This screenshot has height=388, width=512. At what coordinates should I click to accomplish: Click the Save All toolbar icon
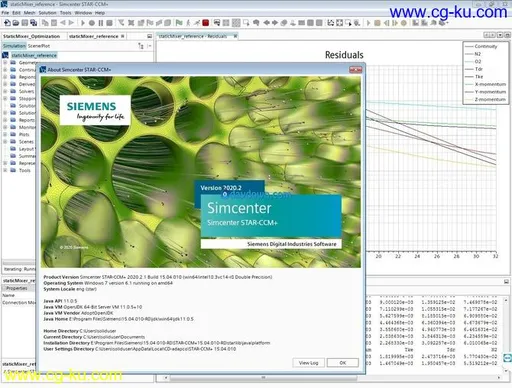pyautogui.click(x=33, y=23)
